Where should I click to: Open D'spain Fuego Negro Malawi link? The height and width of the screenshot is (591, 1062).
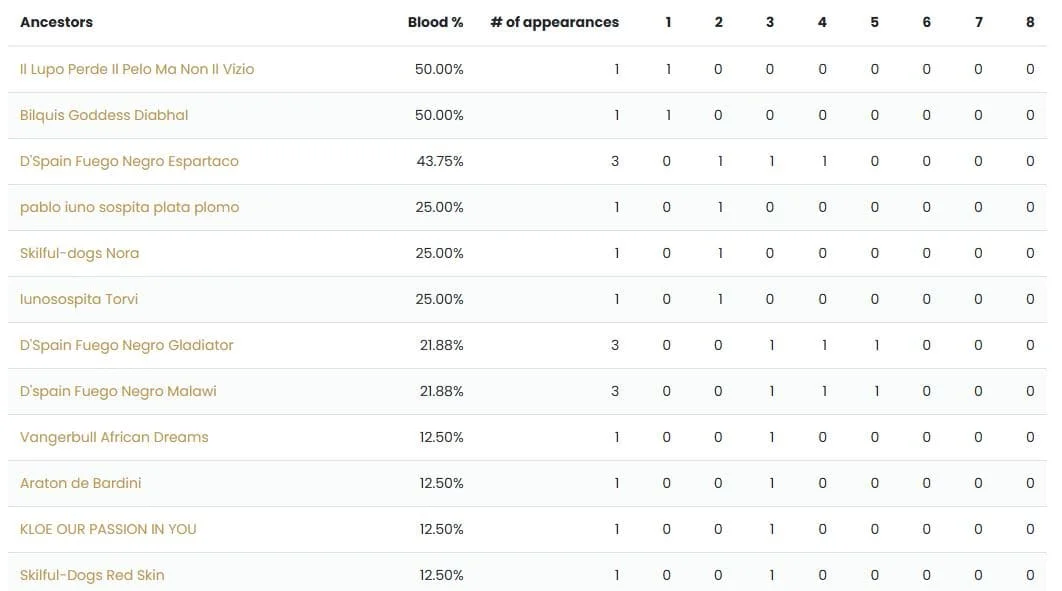click(x=118, y=391)
